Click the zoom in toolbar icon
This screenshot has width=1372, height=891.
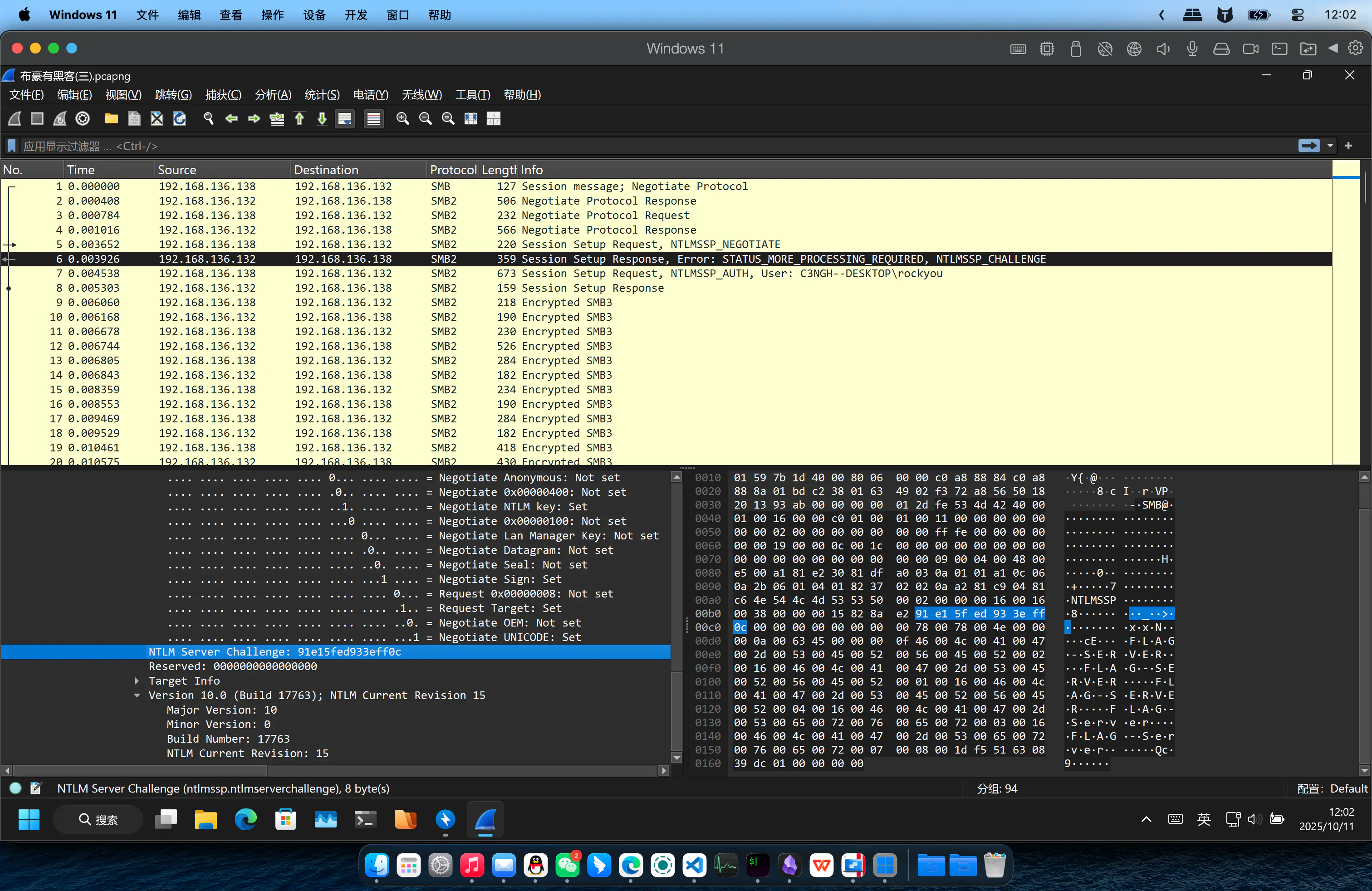(402, 119)
